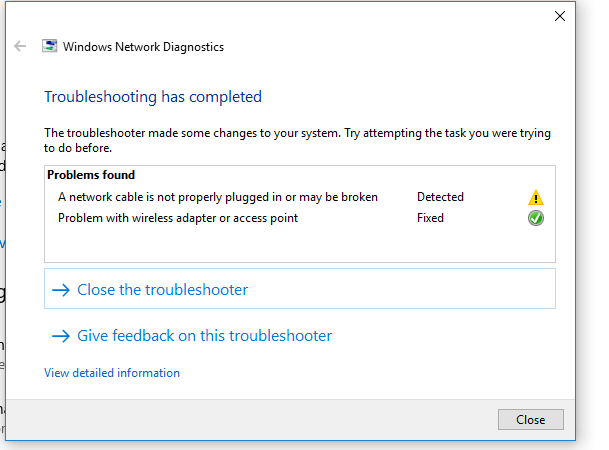609x450 pixels.
Task: Choose Close the troubleshooter option
Action: coord(162,290)
